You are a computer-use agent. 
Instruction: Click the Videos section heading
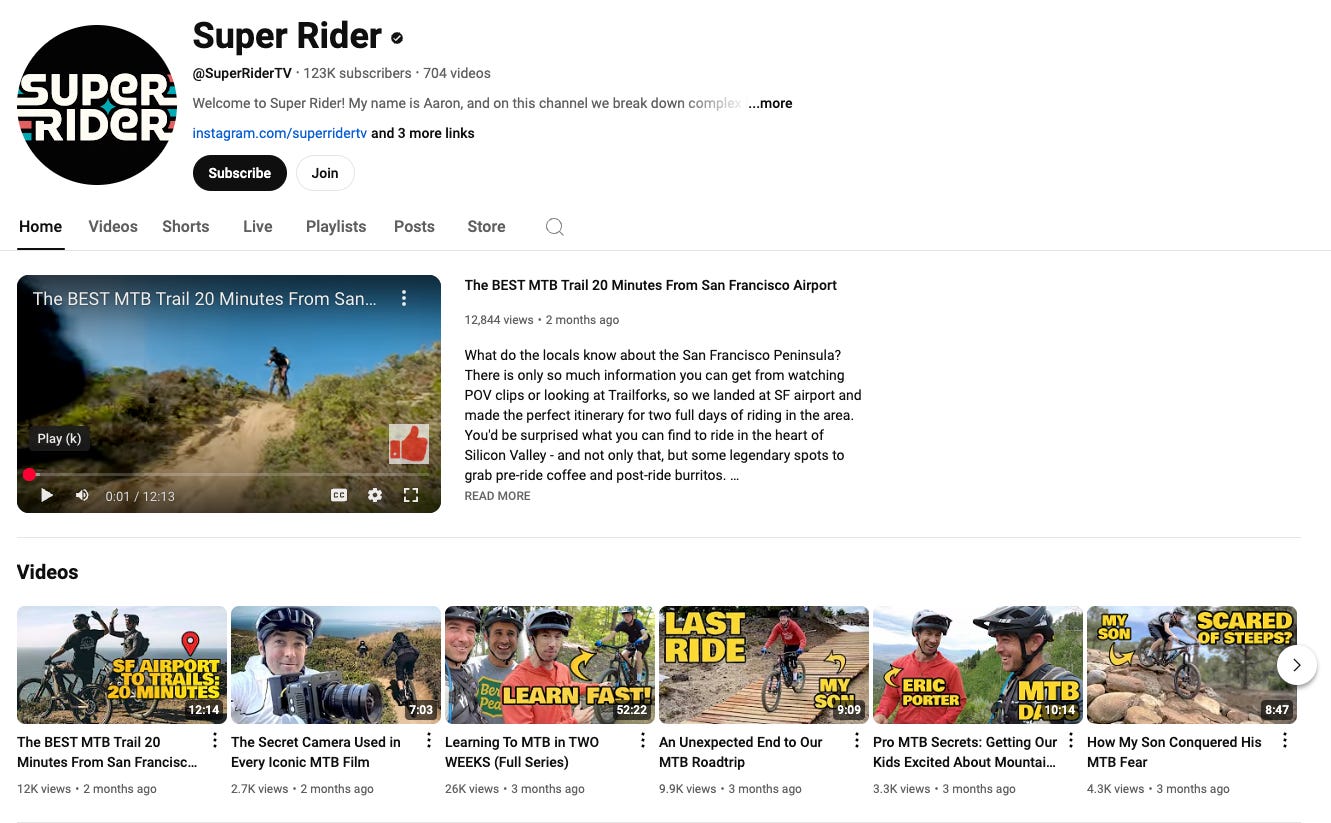click(47, 572)
